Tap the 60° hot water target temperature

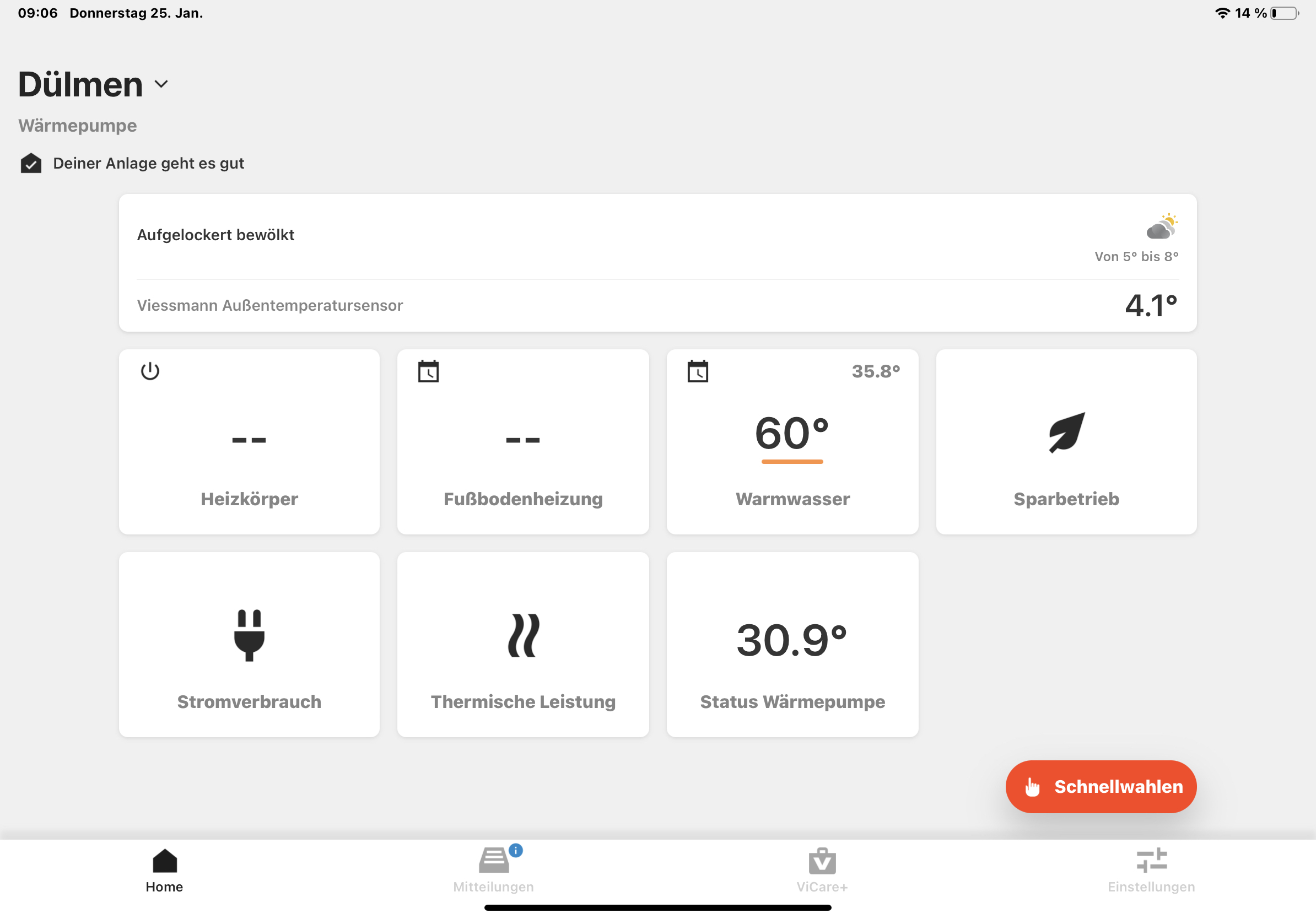tap(792, 433)
